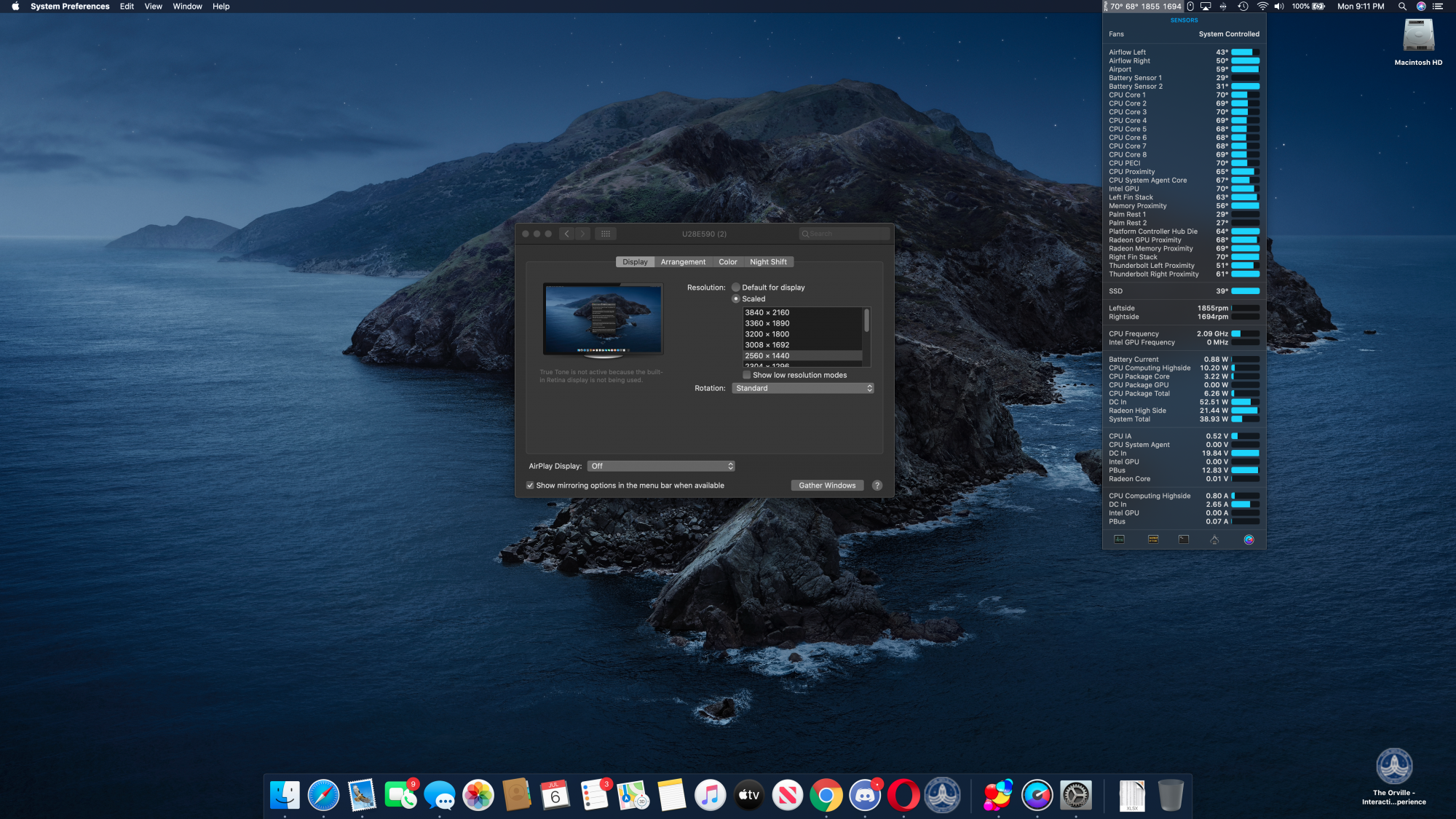Click the display preview thumbnail
This screenshot has width=1456, height=819.
click(x=604, y=320)
